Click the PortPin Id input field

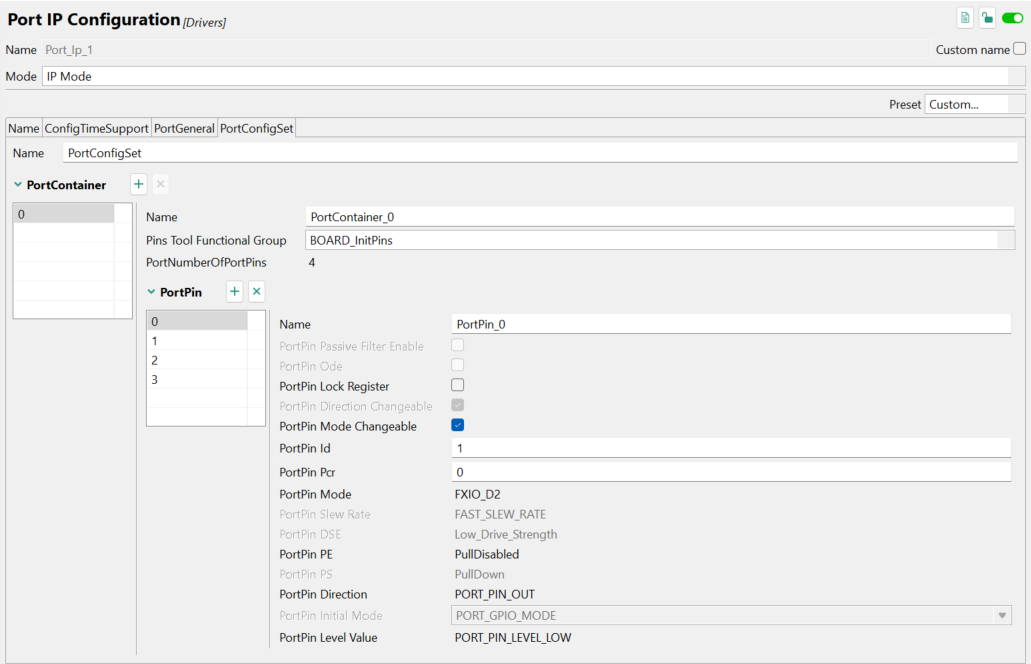732,449
